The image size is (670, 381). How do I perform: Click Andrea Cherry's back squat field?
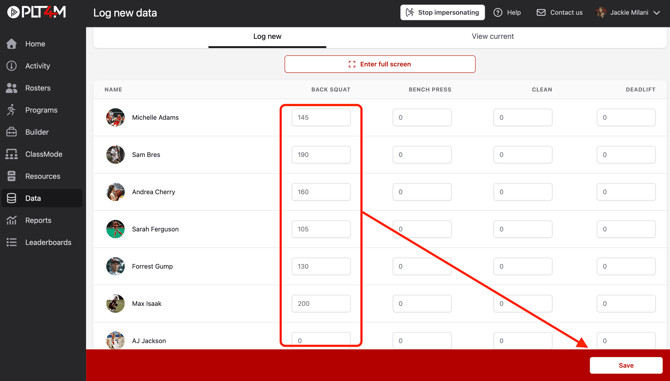point(321,192)
